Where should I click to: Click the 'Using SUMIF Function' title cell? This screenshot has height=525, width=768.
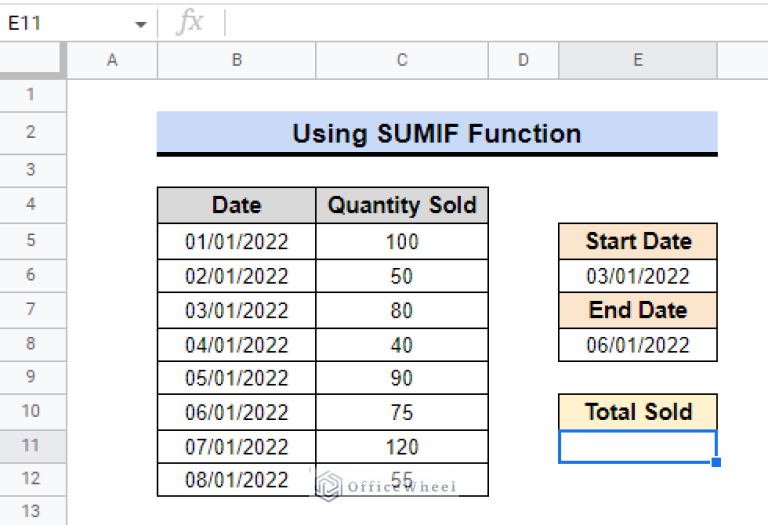pos(437,133)
